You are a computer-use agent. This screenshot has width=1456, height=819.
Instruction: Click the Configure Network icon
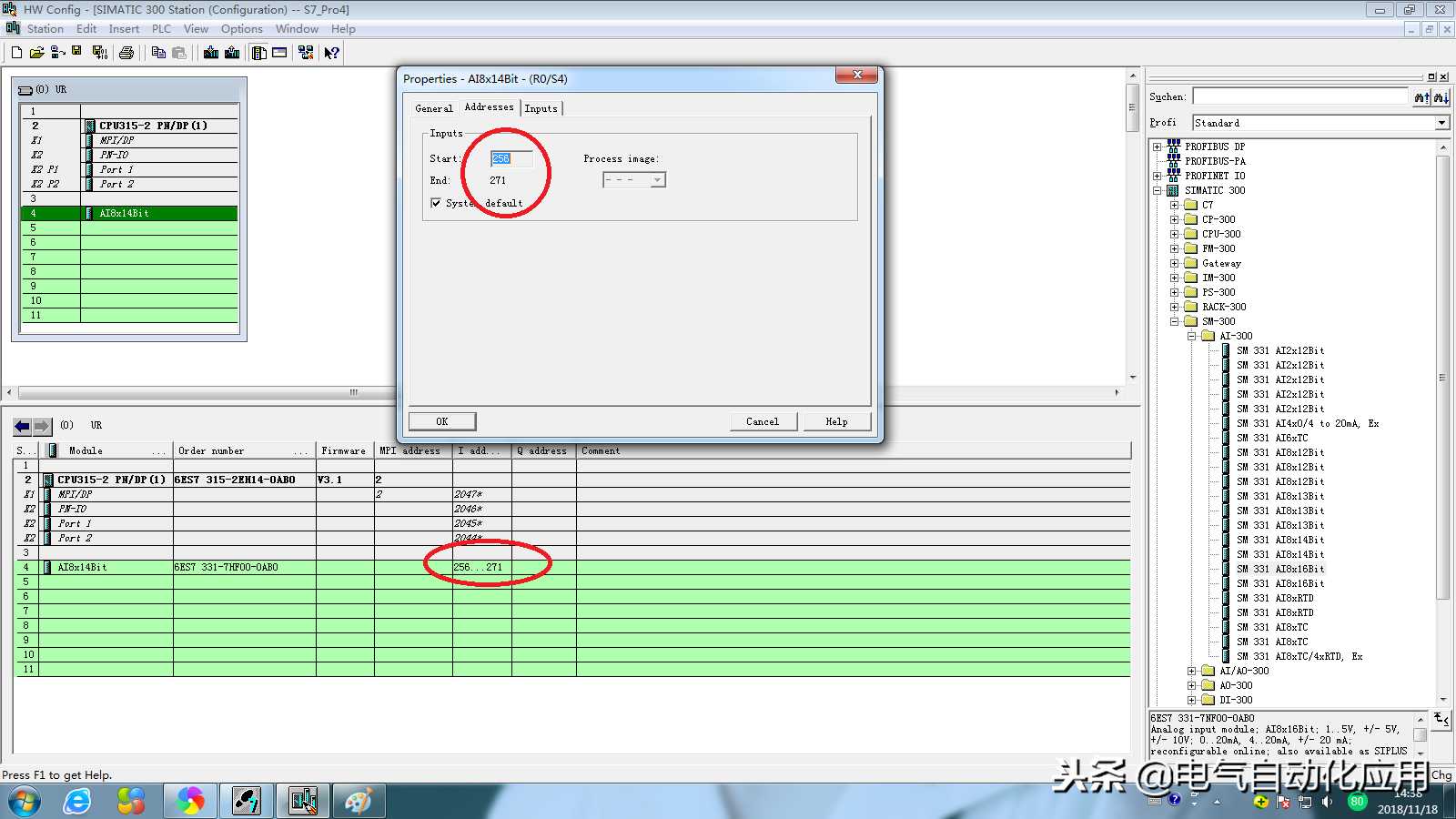pyautogui.click(x=306, y=53)
